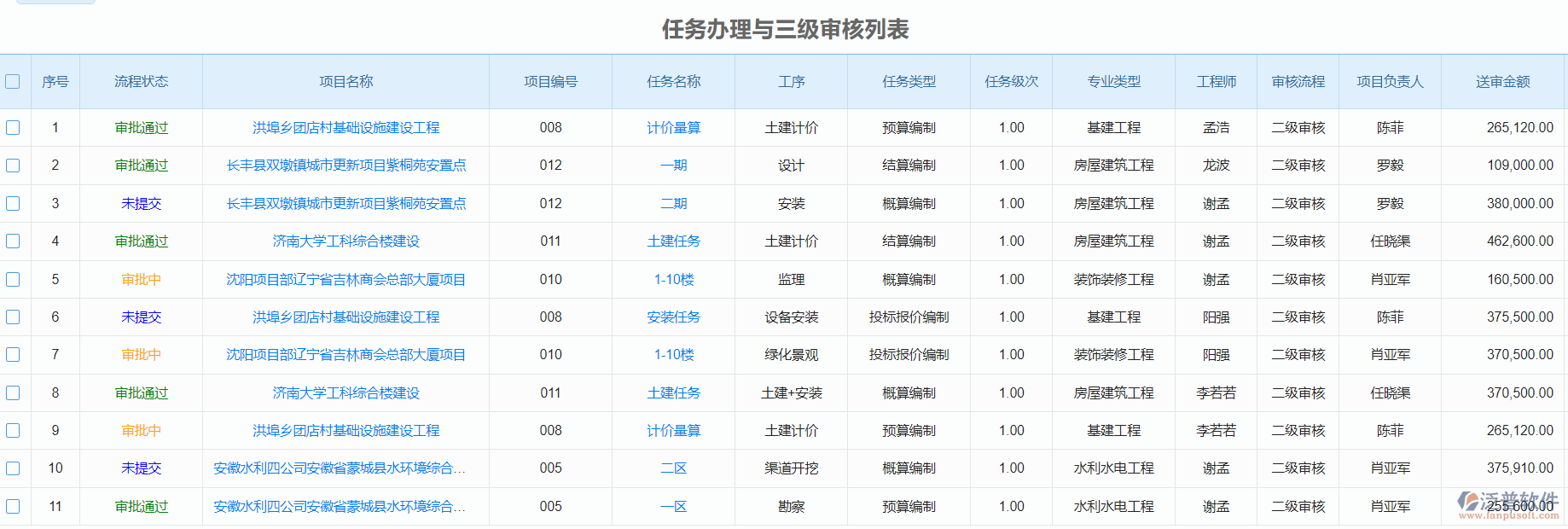Click amount 375,910.00
The image size is (1568, 529).
[x=1520, y=468]
